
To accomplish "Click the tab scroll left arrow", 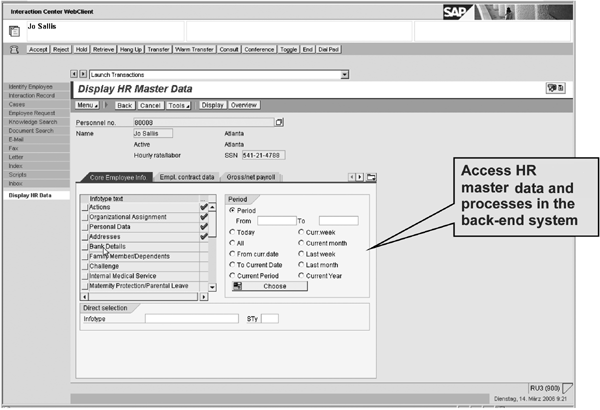I will point(352,177).
